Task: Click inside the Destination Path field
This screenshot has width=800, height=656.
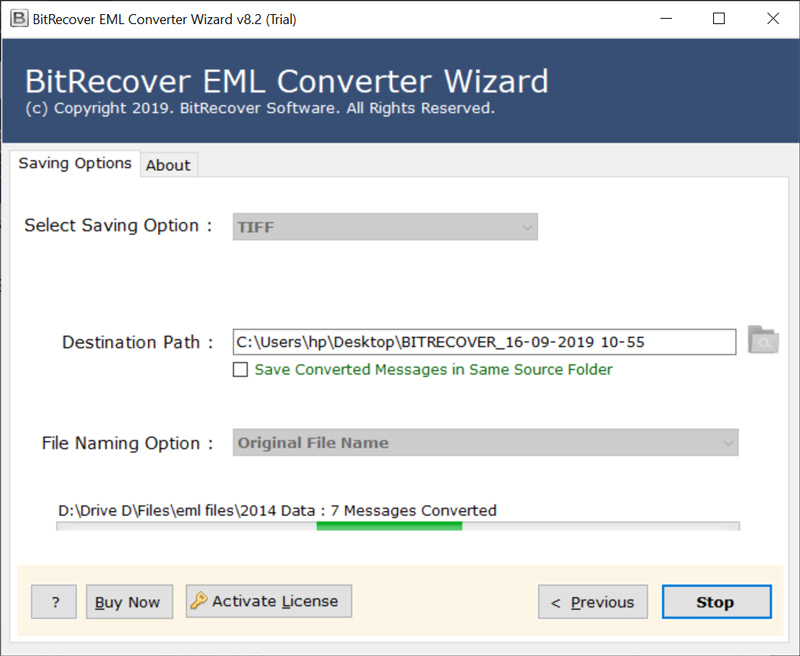Action: tap(484, 342)
